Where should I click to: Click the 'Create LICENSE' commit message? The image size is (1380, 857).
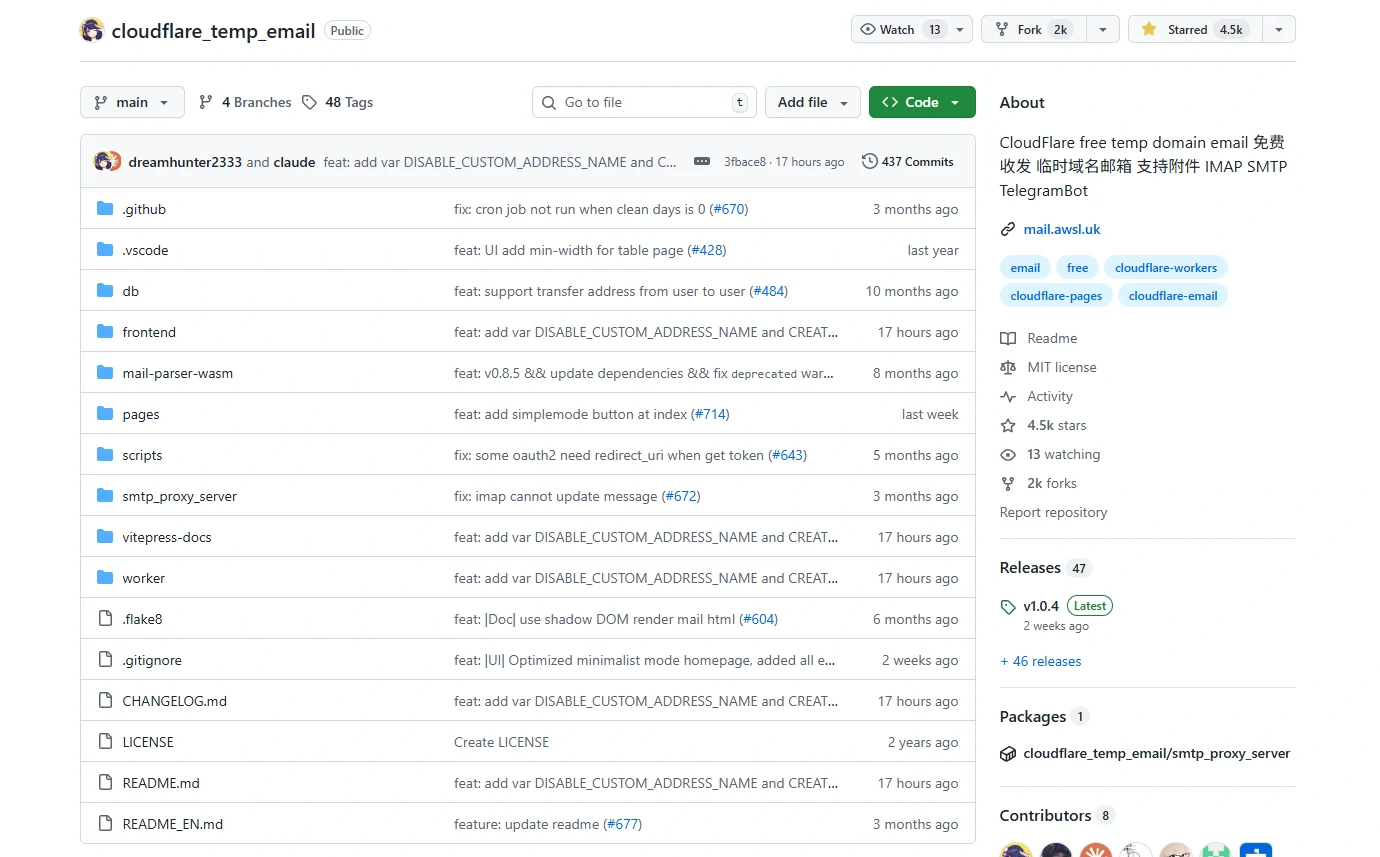[502, 742]
